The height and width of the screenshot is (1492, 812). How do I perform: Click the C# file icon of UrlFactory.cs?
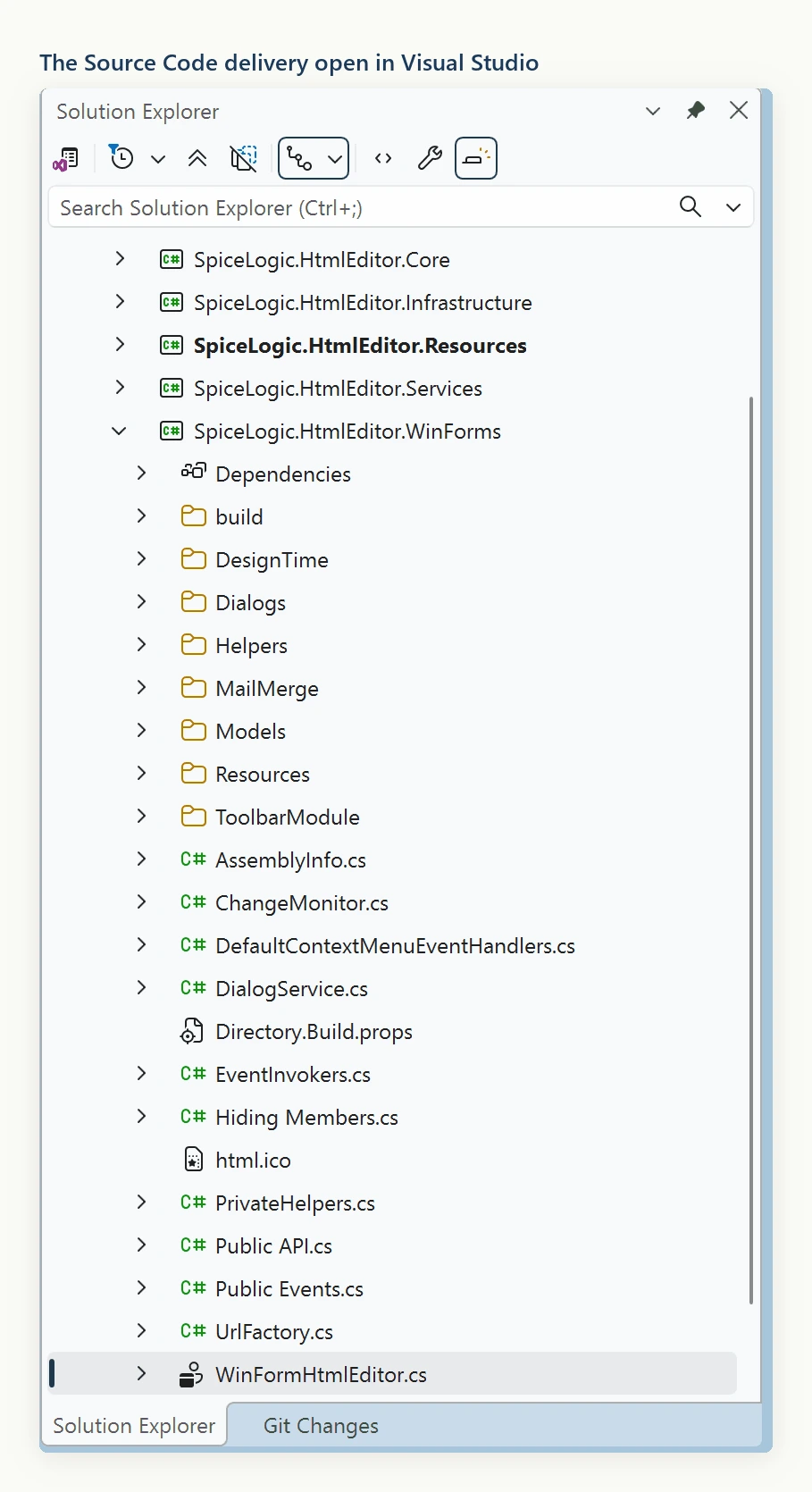[193, 1331]
